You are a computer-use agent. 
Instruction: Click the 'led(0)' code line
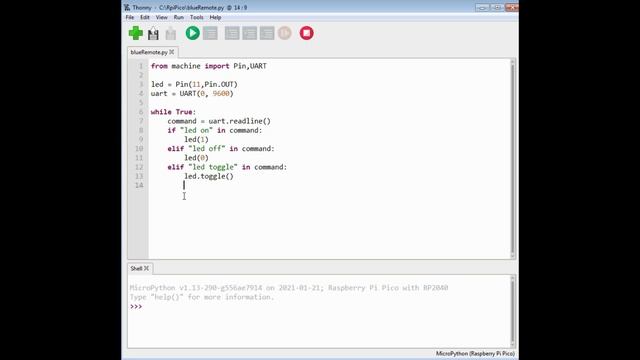(196, 158)
